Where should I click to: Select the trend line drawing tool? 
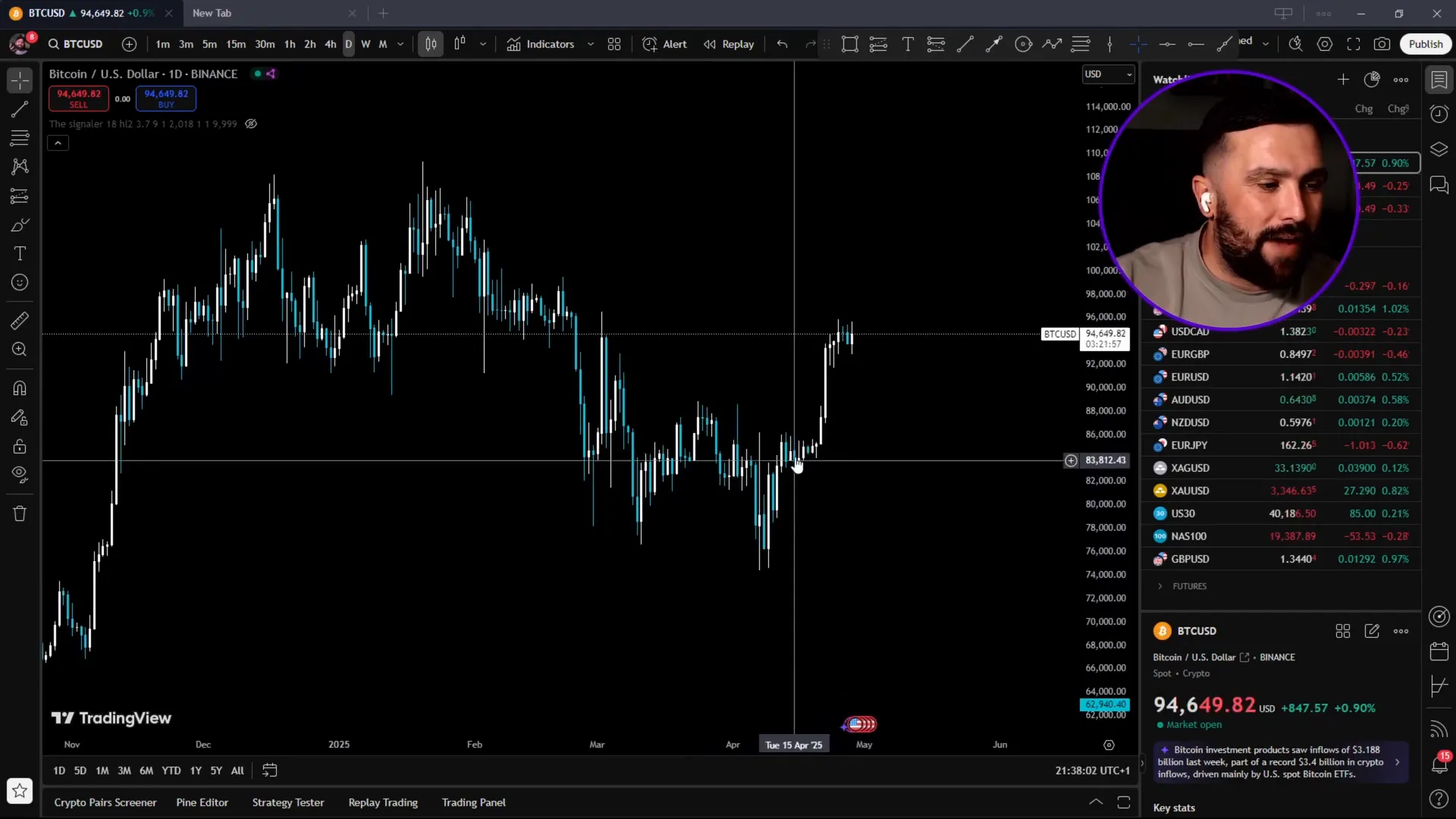point(20,109)
